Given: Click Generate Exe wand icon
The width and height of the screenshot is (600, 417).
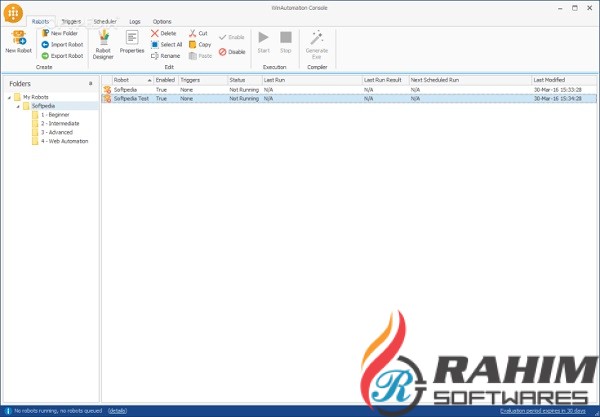Looking at the screenshot, I should (317, 38).
